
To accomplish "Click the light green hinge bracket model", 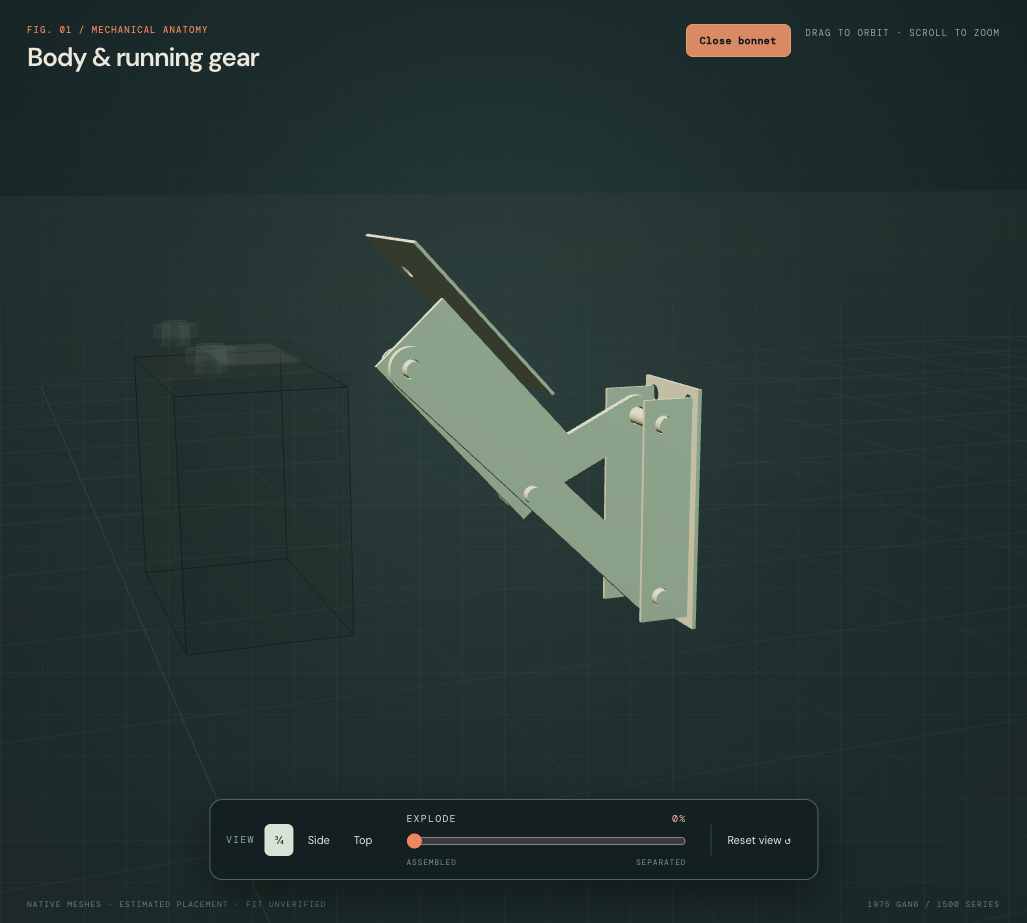I will coord(534,432).
